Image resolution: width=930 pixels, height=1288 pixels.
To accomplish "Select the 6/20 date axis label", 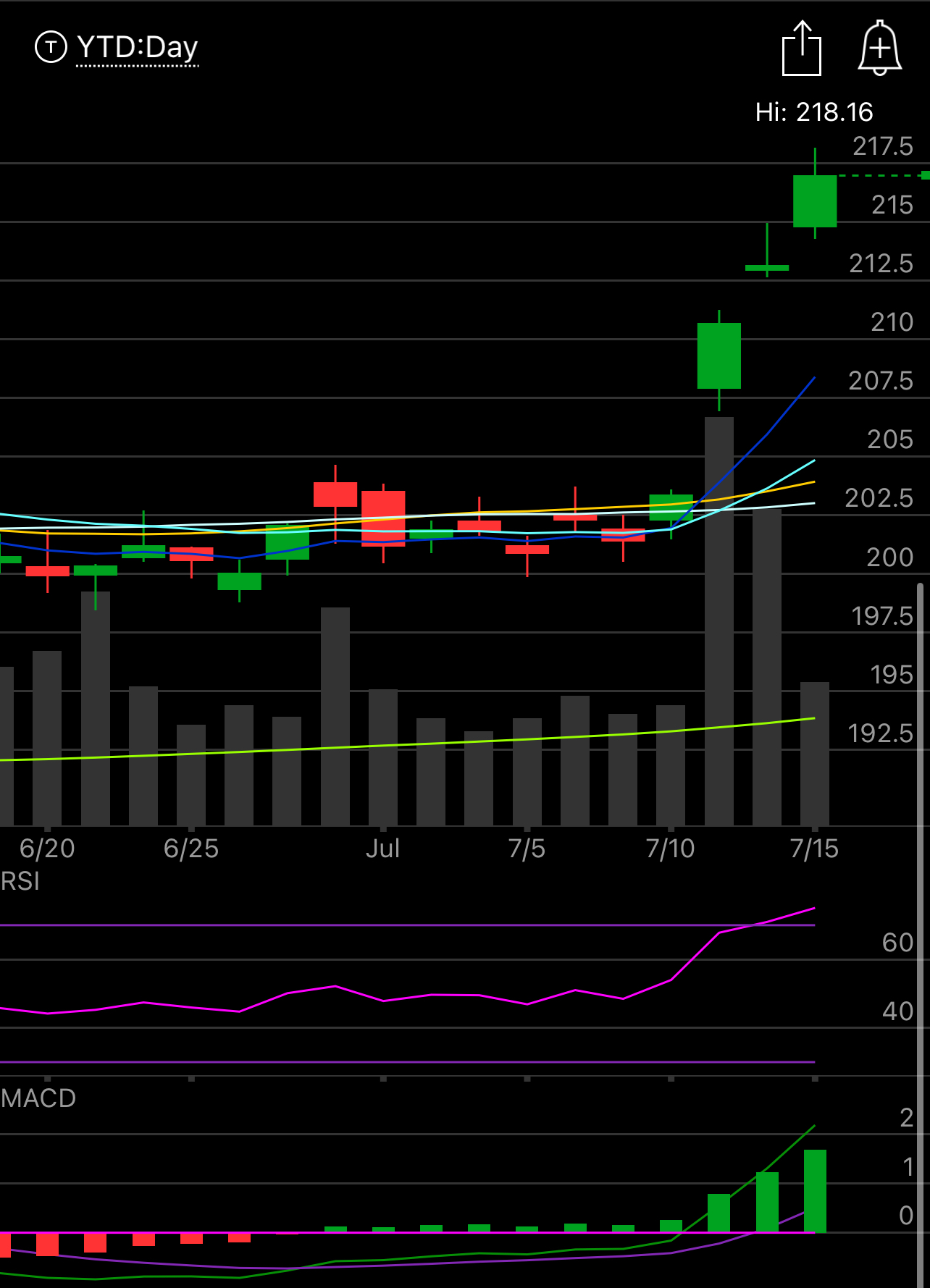I will 47,849.
